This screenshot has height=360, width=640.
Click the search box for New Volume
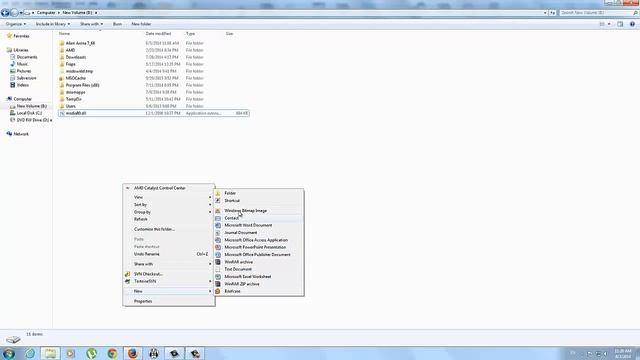pos(599,13)
